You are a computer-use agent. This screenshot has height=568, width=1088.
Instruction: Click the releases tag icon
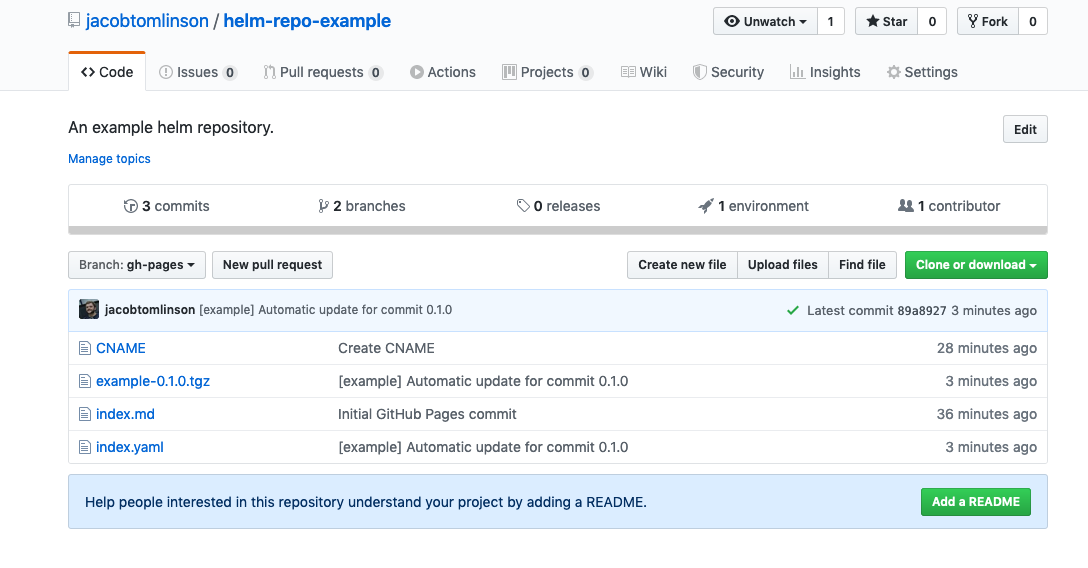coord(523,206)
